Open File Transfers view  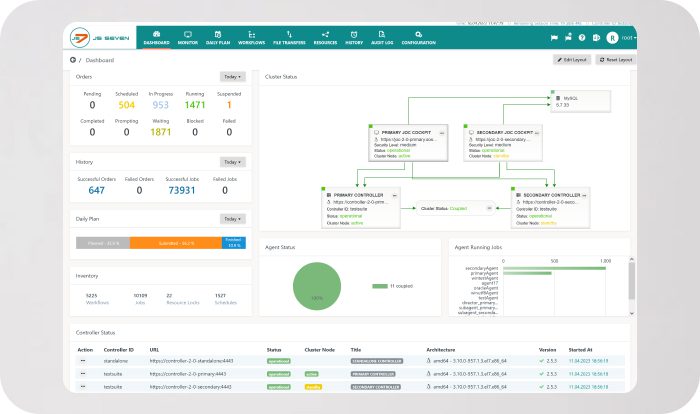pyautogui.click(x=289, y=38)
